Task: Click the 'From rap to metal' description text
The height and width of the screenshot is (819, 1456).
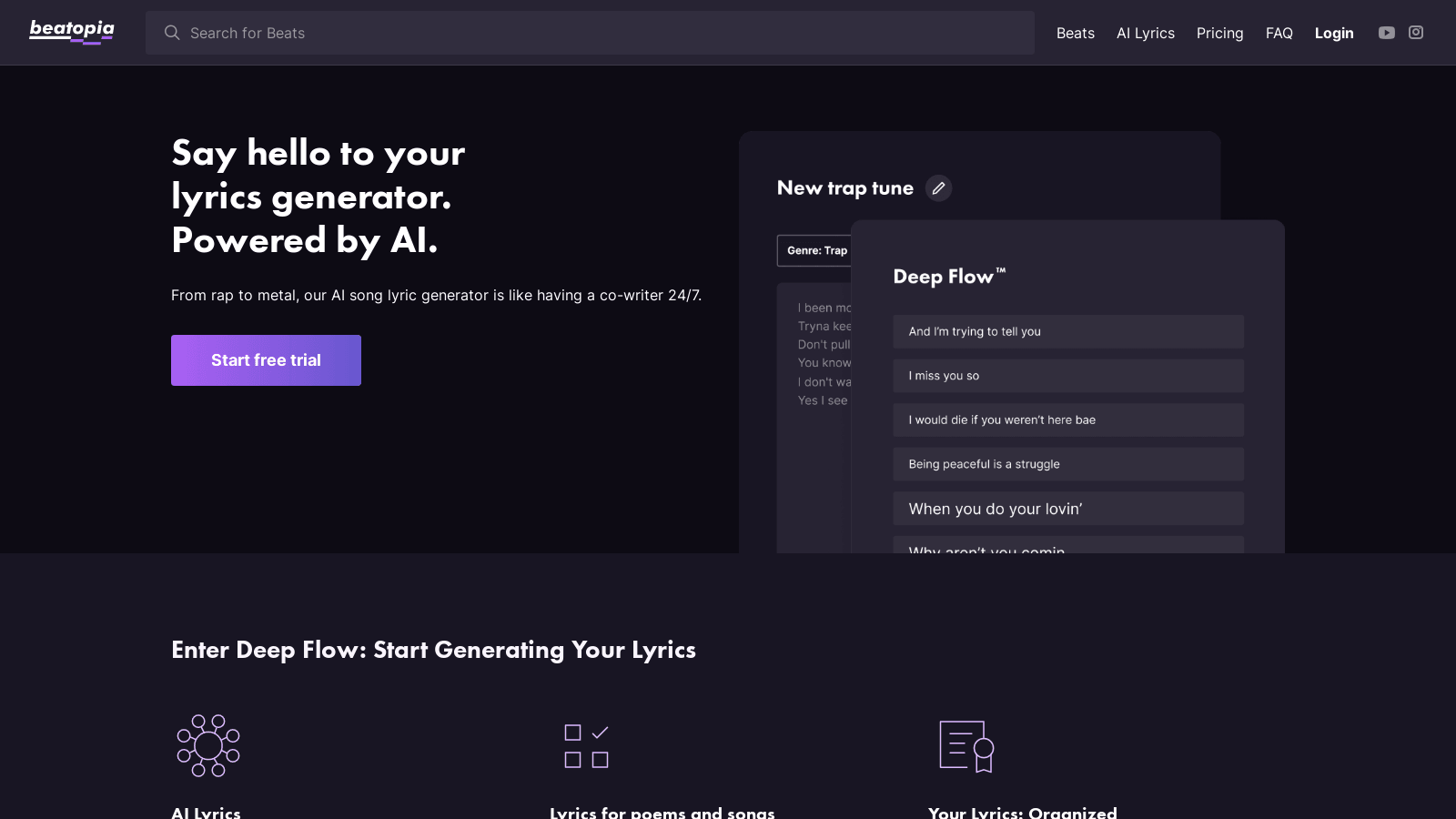Action: (x=436, y=296)
